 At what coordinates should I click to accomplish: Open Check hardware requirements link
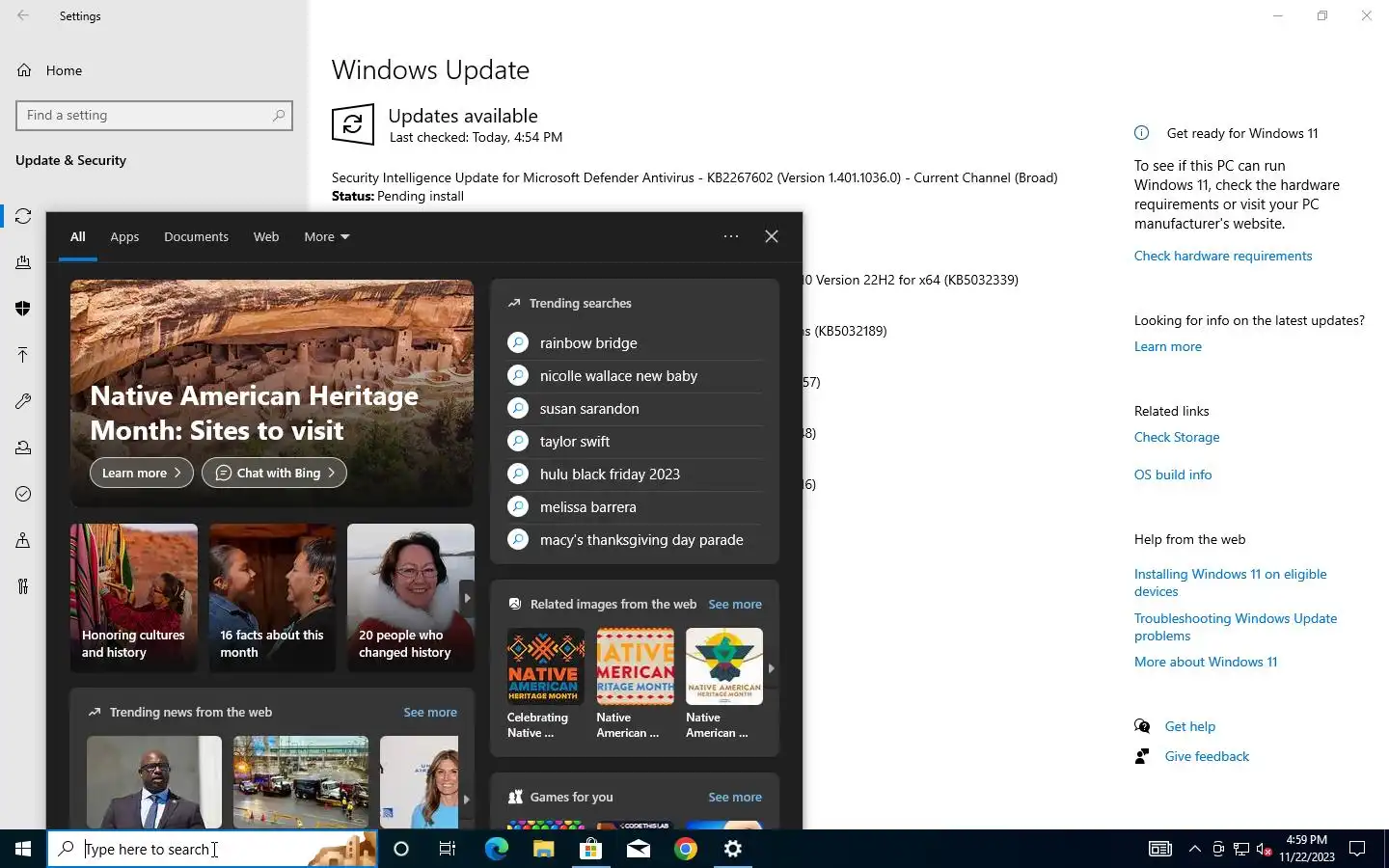(x=1223, y=256)
